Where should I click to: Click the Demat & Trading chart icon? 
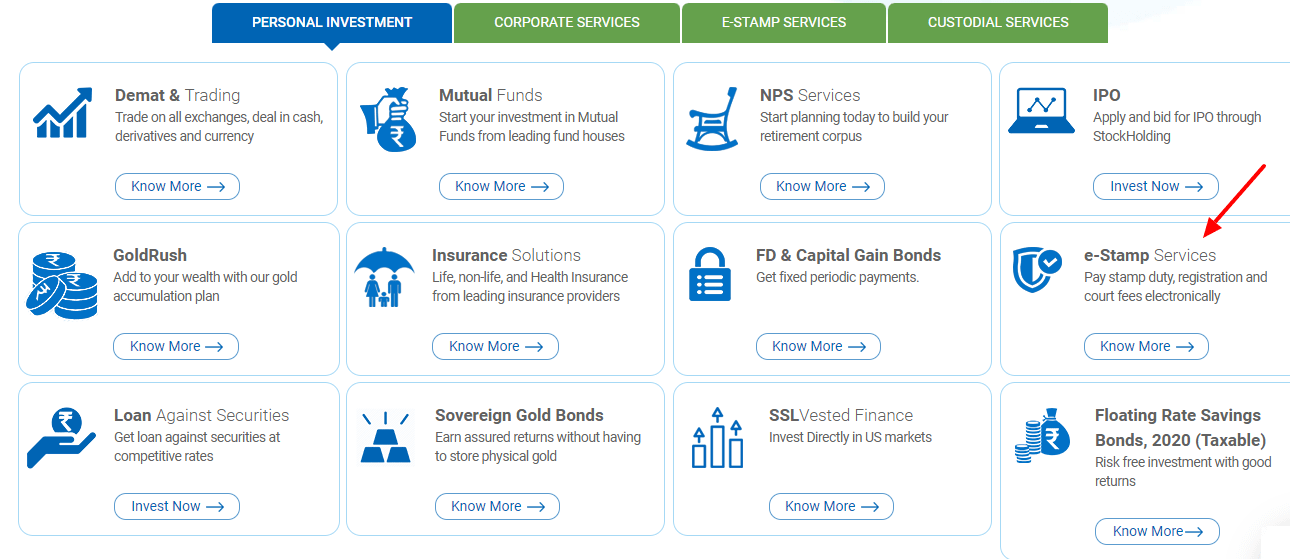pos(62,112)
